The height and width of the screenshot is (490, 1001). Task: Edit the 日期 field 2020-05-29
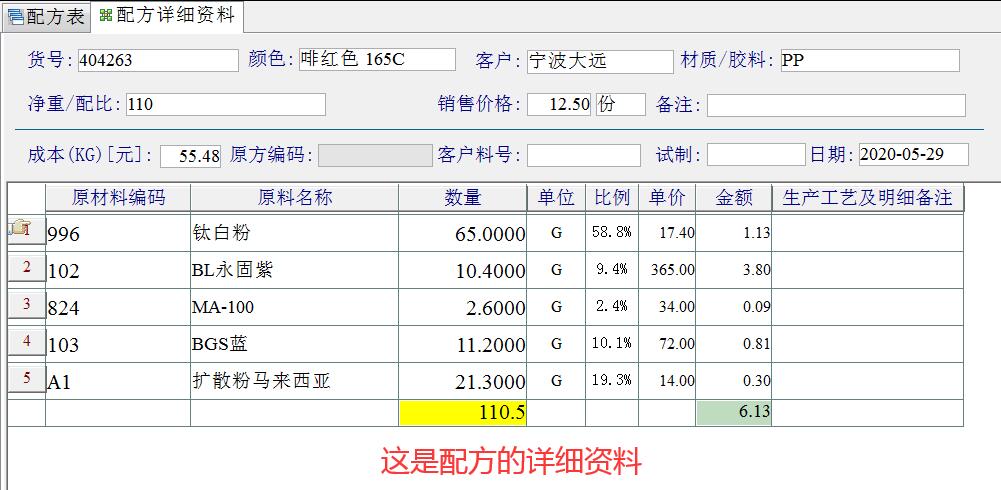click(x=914, y=154)
